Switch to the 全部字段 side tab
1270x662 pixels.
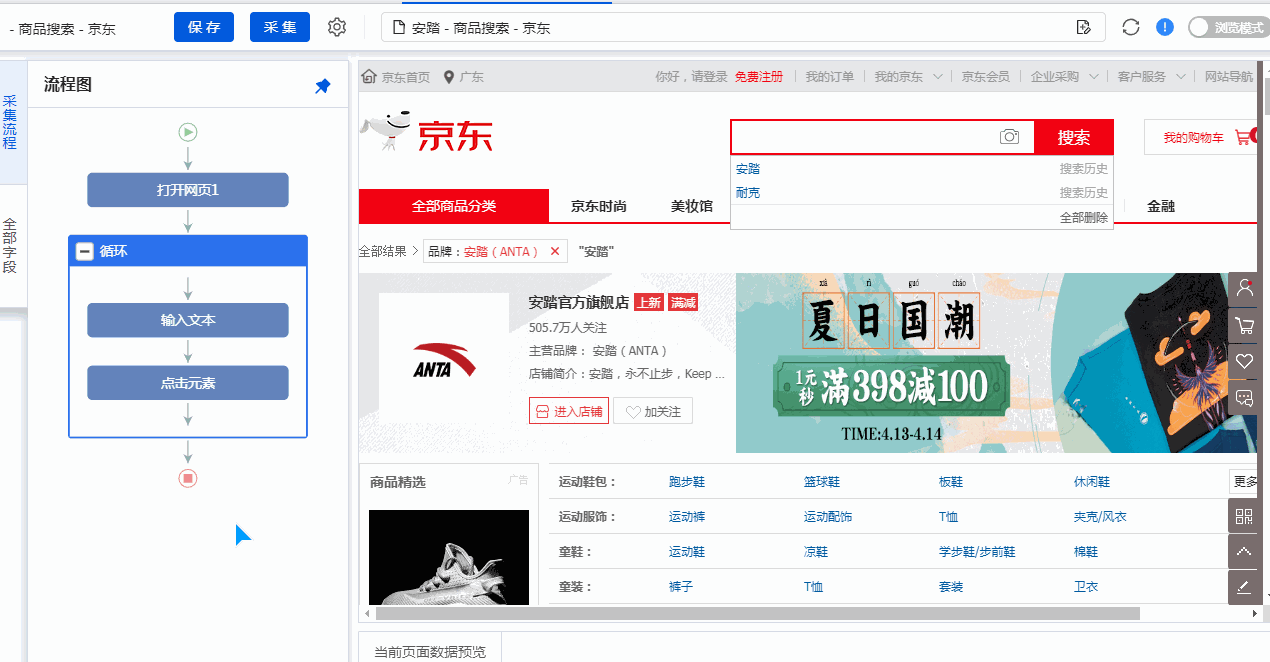point(10,246)
